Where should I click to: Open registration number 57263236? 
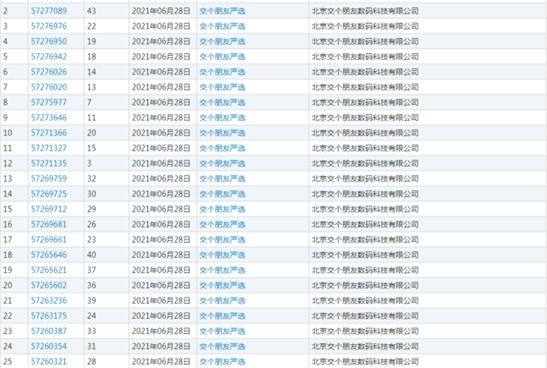[x=49, y=300]
